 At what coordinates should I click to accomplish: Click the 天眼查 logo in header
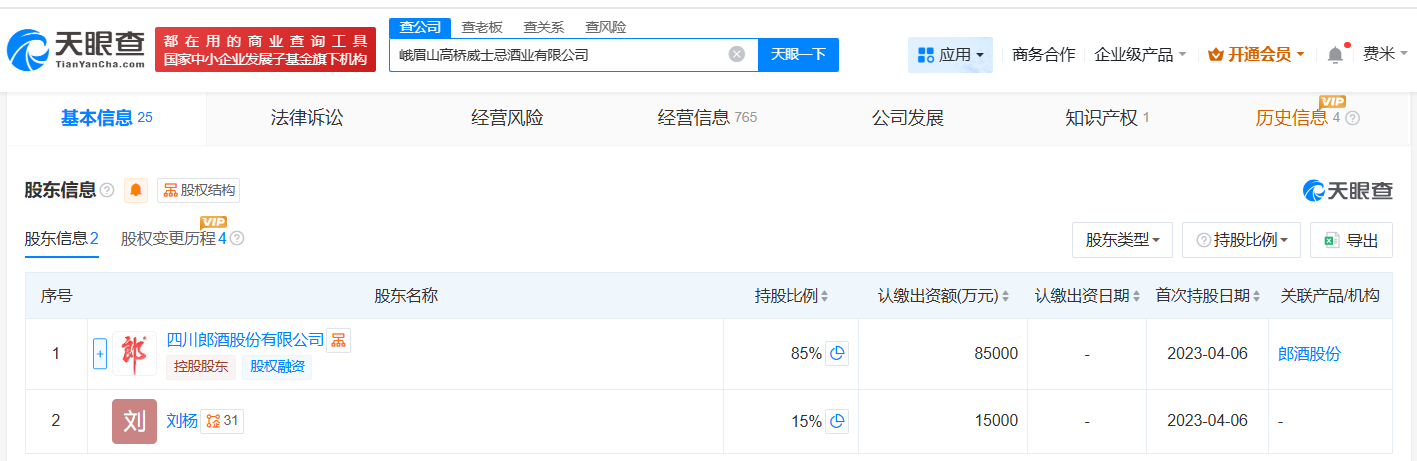76,50
